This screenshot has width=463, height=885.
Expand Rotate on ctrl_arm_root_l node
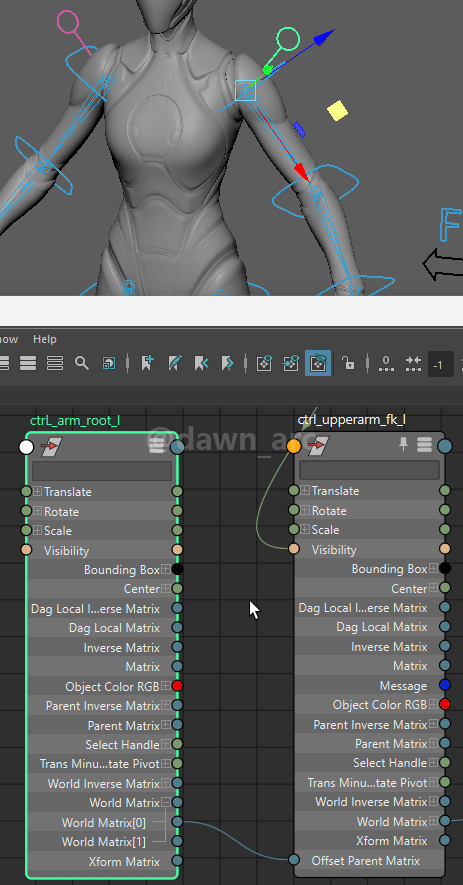(37, 511)
